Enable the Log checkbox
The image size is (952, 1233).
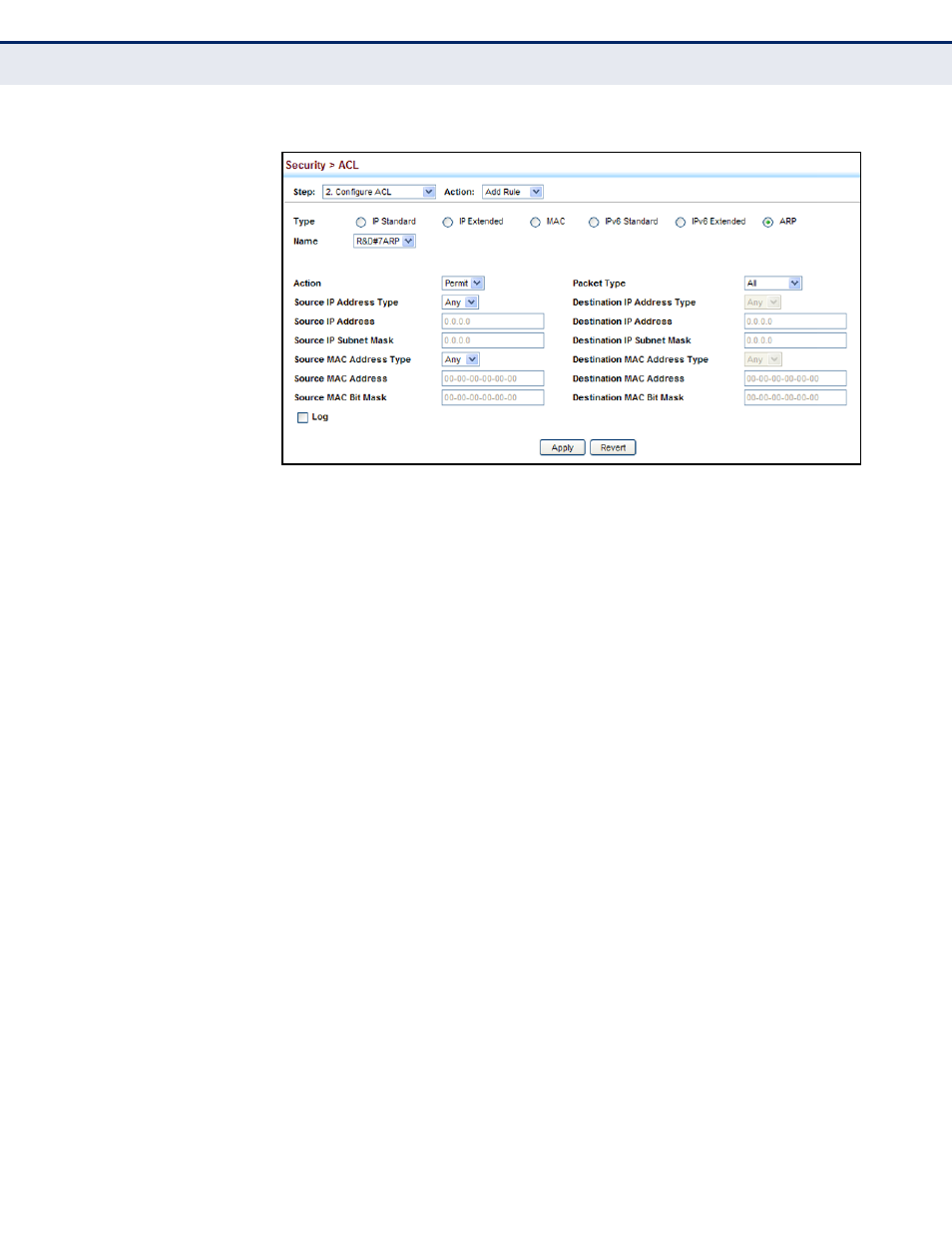(302, 417)
